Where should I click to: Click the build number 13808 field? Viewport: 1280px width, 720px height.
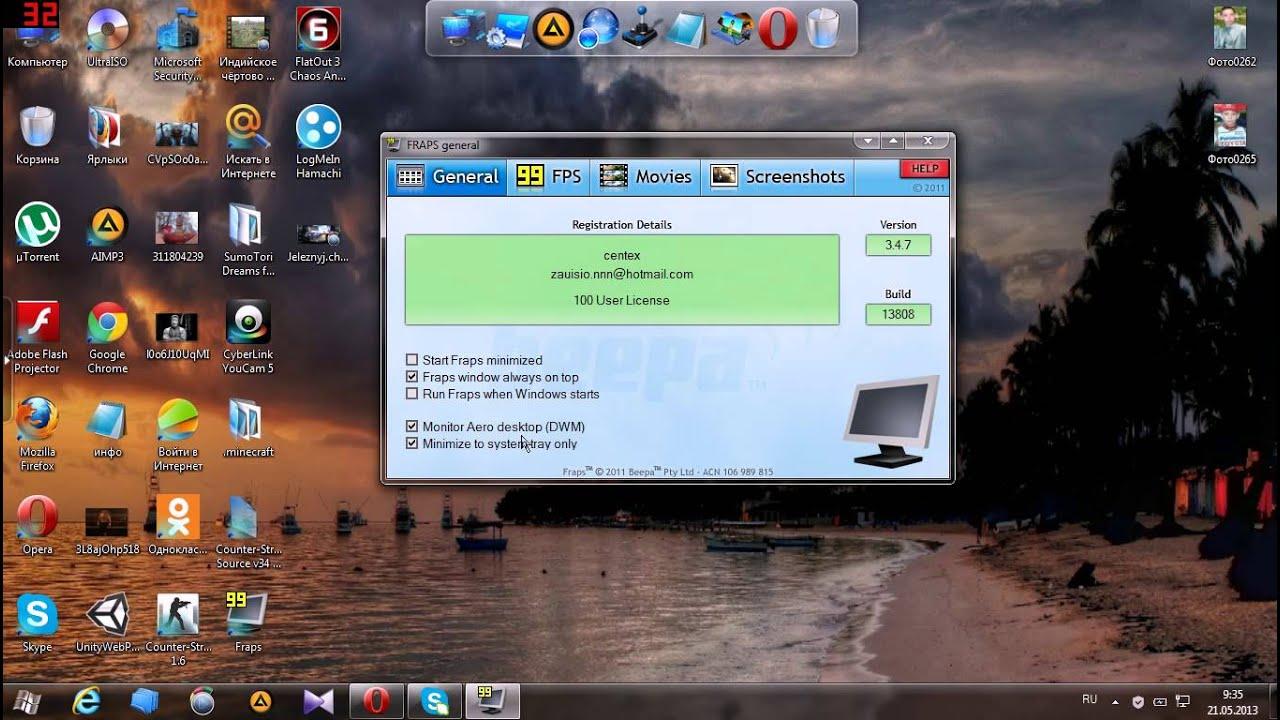[898, 314]
